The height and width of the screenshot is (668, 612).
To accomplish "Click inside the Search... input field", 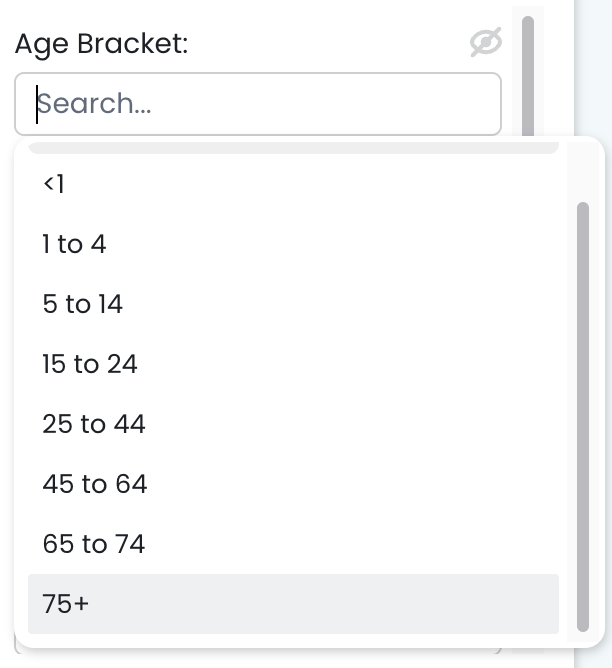I will point(257,104).
